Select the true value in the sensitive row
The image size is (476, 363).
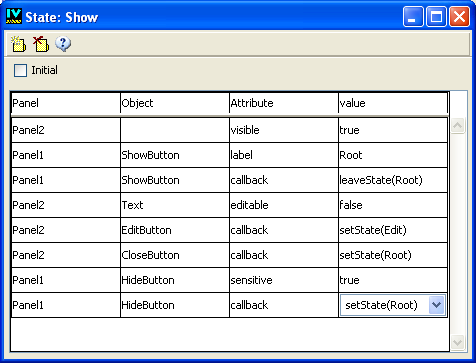pos(393,280)
